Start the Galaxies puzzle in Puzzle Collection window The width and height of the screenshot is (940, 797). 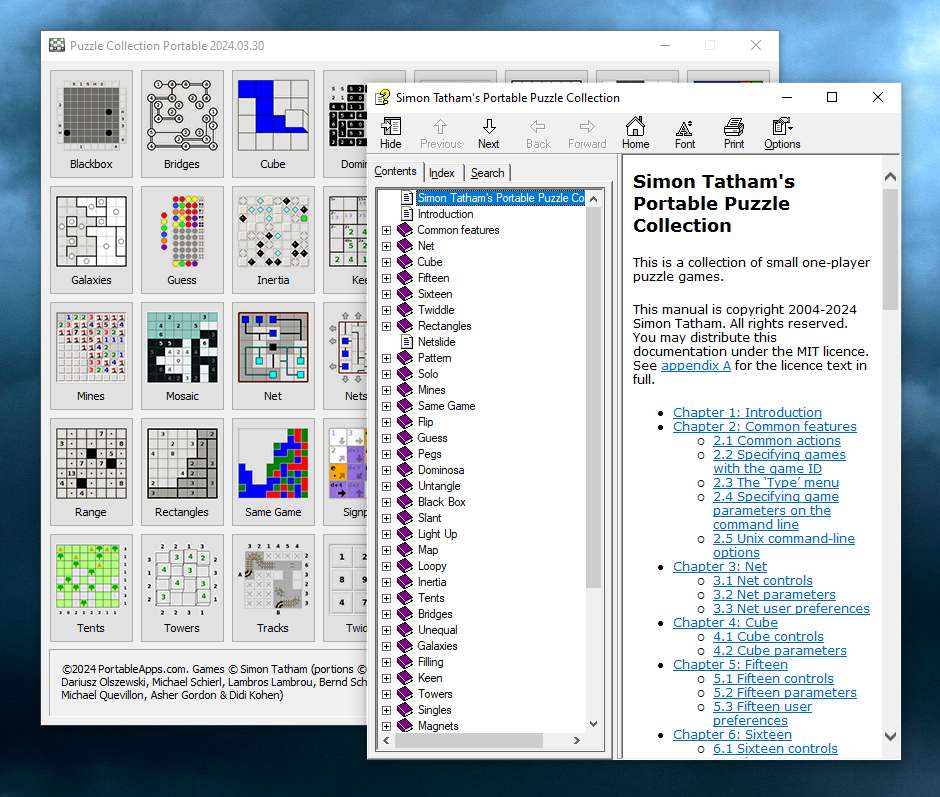[91, 240]
